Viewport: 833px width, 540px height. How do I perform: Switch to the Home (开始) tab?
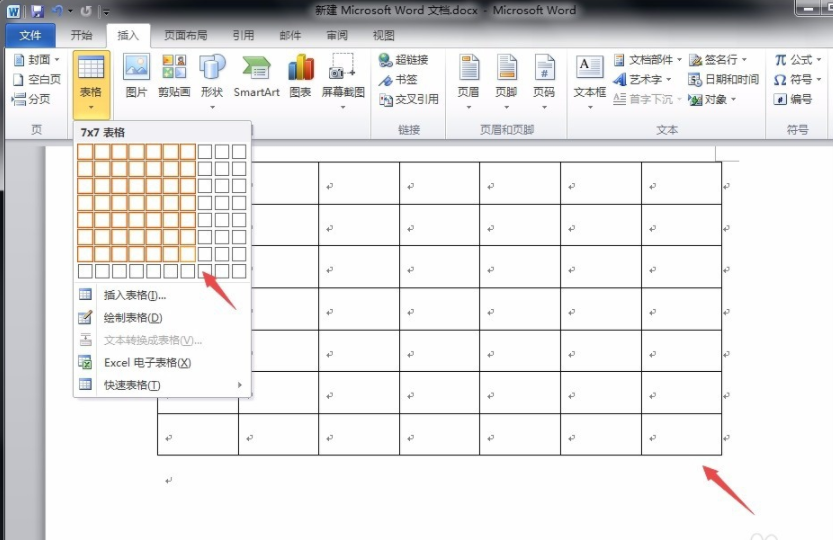[81, 36]
